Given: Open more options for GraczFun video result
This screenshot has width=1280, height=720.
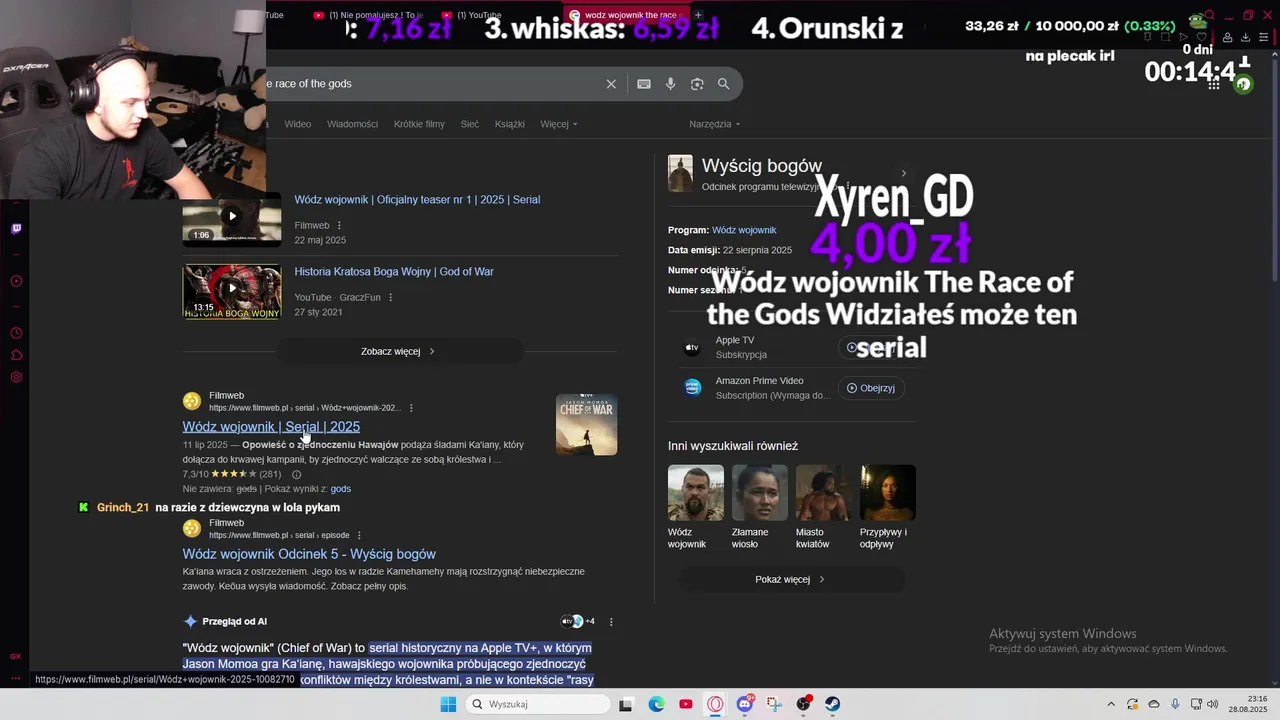Looking at the screenshot, I should [x=390, y=298].
